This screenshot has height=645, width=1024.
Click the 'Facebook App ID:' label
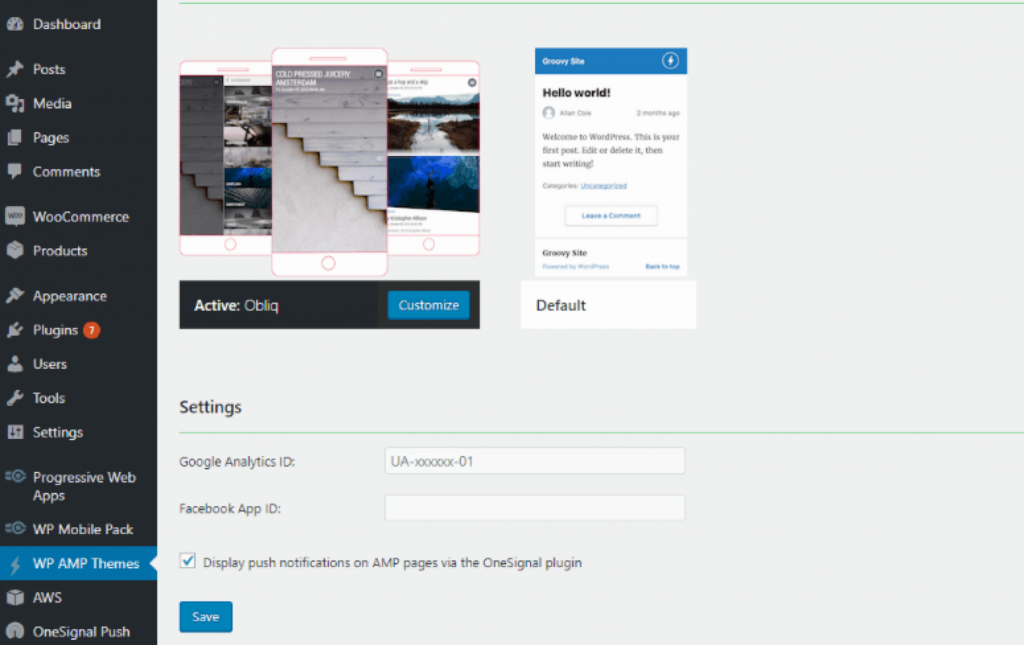(230, 509)
